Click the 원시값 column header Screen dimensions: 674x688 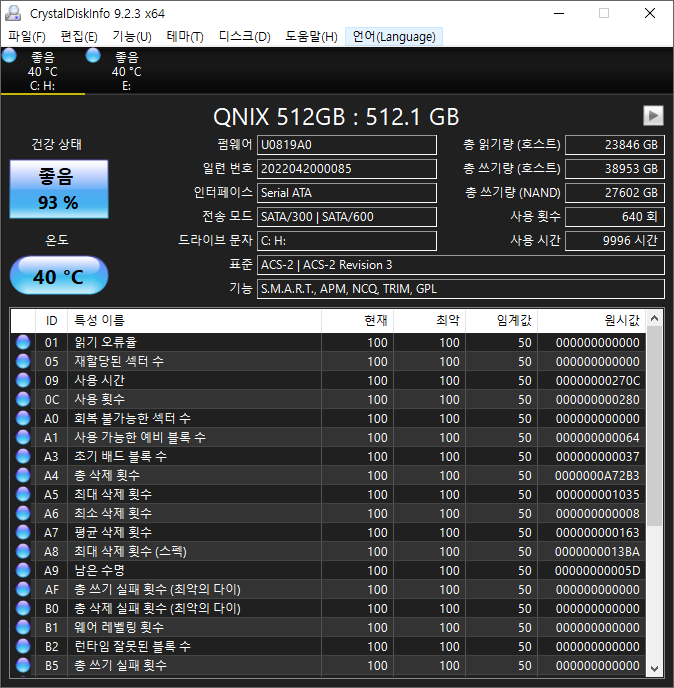point(592,321)
